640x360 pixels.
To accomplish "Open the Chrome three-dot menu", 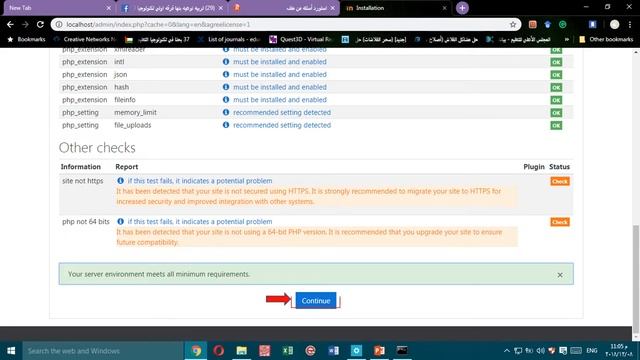I will pyautogui.click(x=630, y=24).
